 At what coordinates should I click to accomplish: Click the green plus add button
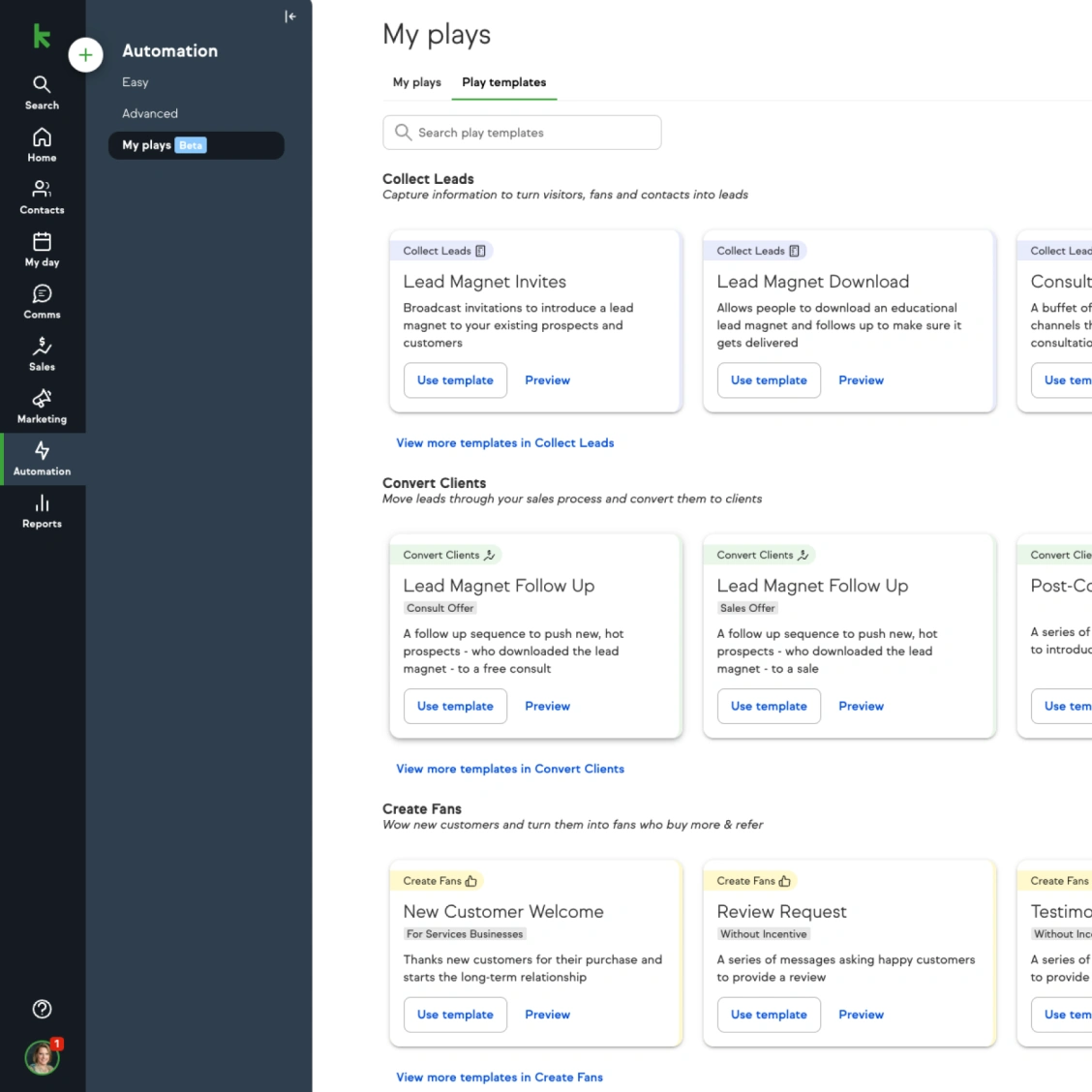pos(85,55)
